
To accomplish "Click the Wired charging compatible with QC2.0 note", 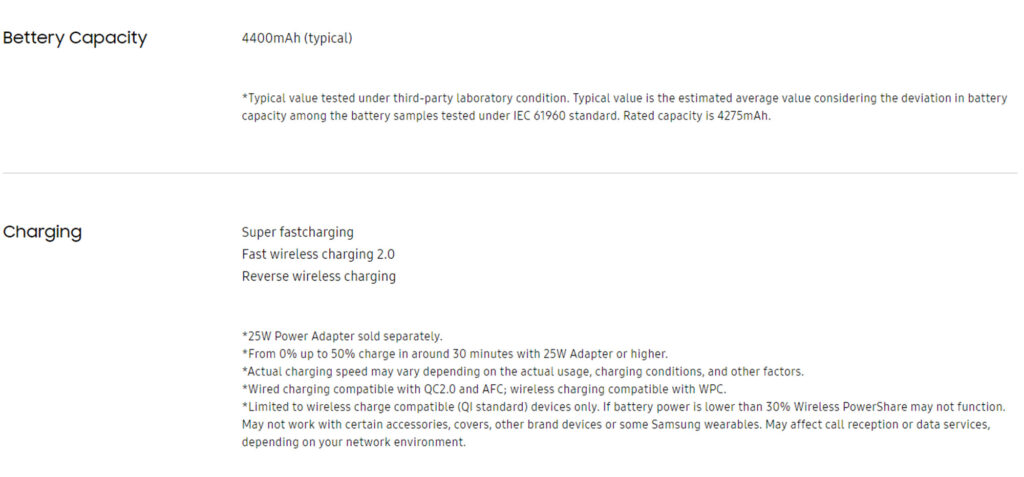I will (484, 389).
